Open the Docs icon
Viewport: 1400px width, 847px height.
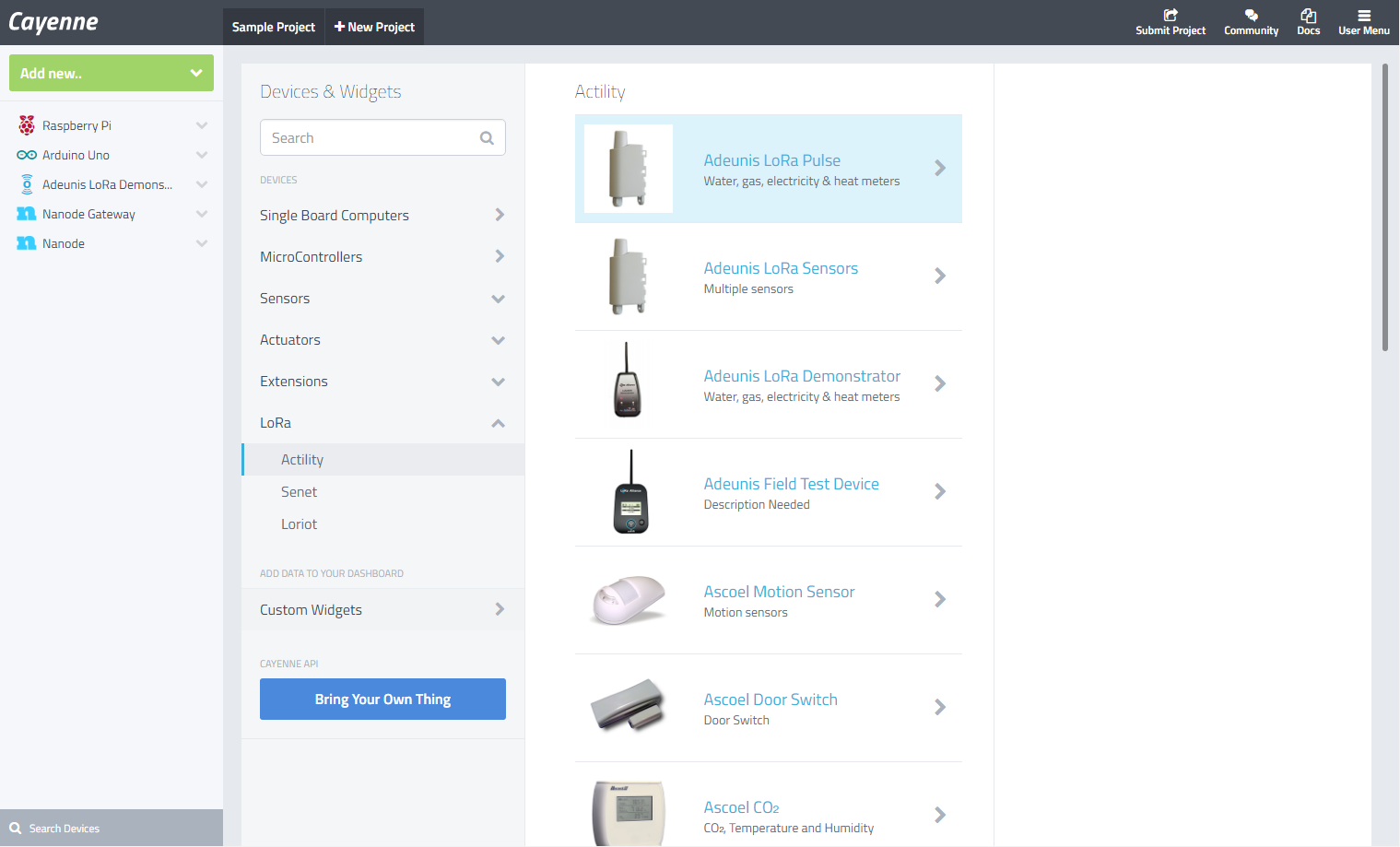point(1308,15)
